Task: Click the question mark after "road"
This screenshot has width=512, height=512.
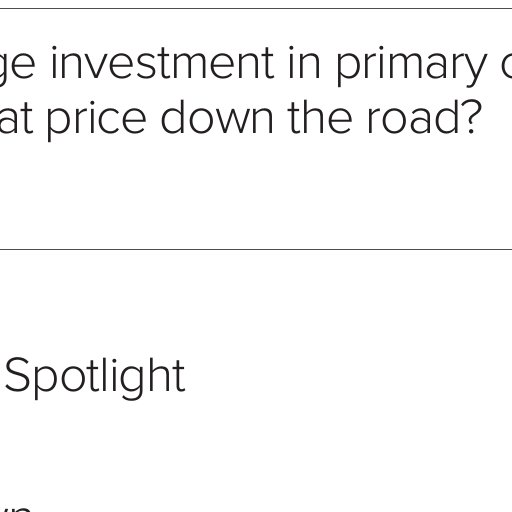Action: point(471,117)
